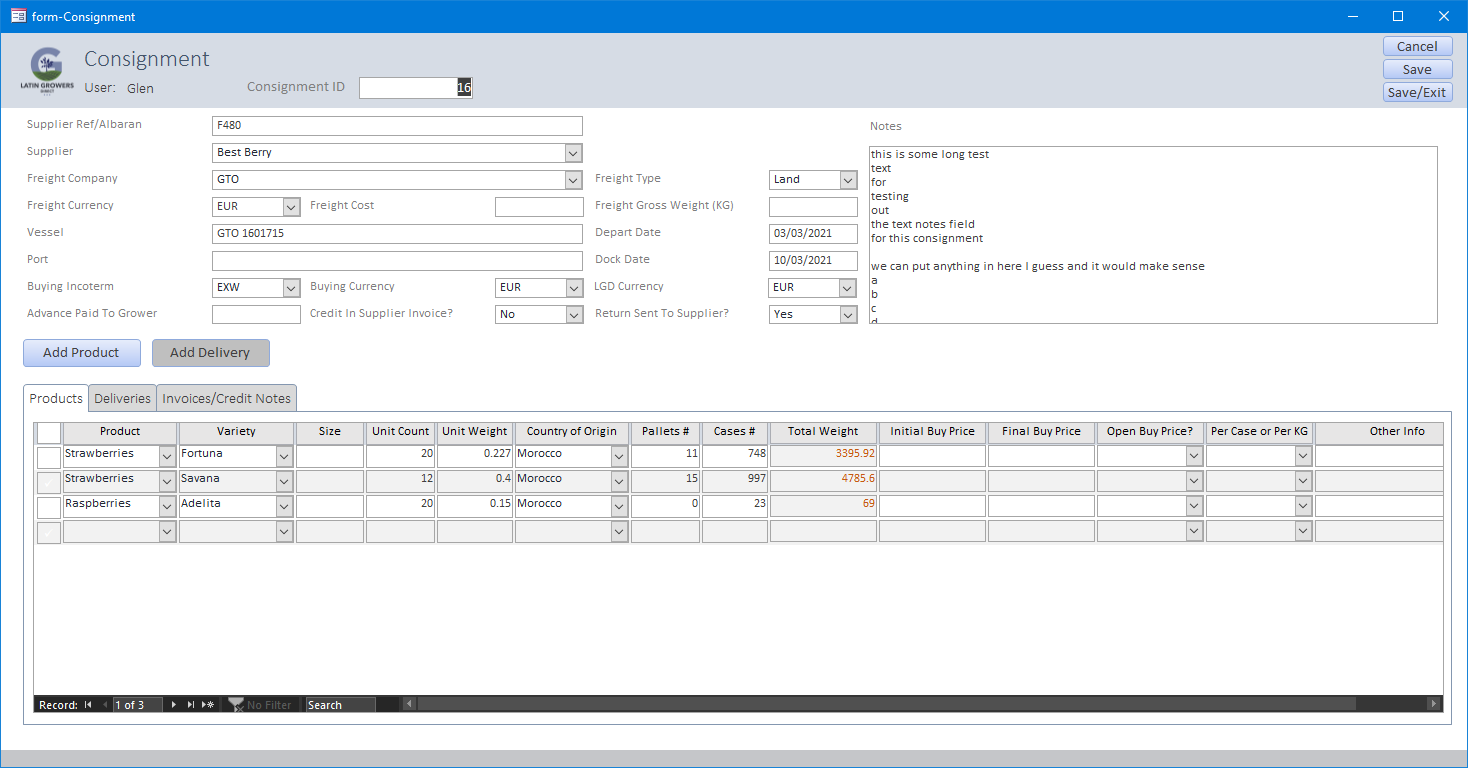
Task: Switch to the Deliveries tab
Action: (122, 398)
